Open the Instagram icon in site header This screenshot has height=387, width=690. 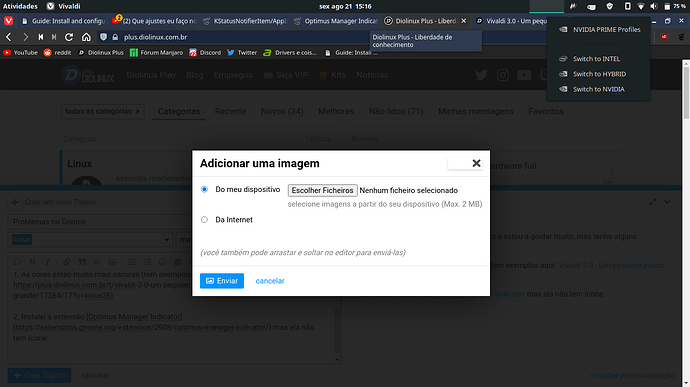pyautogui.click(x=503, y=75)
